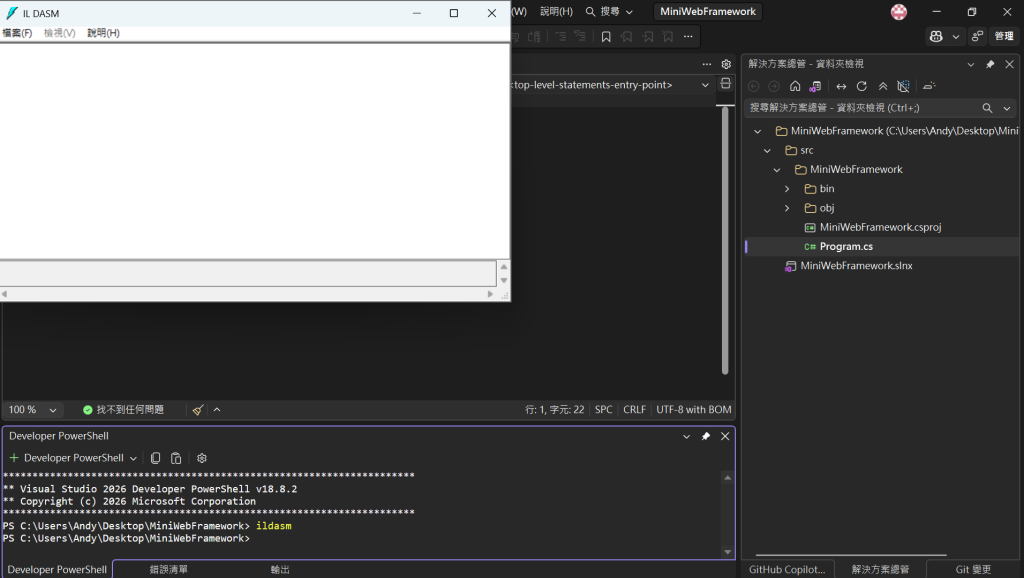Click the copy icon in terminal toolbar
The height and width of the screenshot is (578, 1024).
[x=155, y=458]
